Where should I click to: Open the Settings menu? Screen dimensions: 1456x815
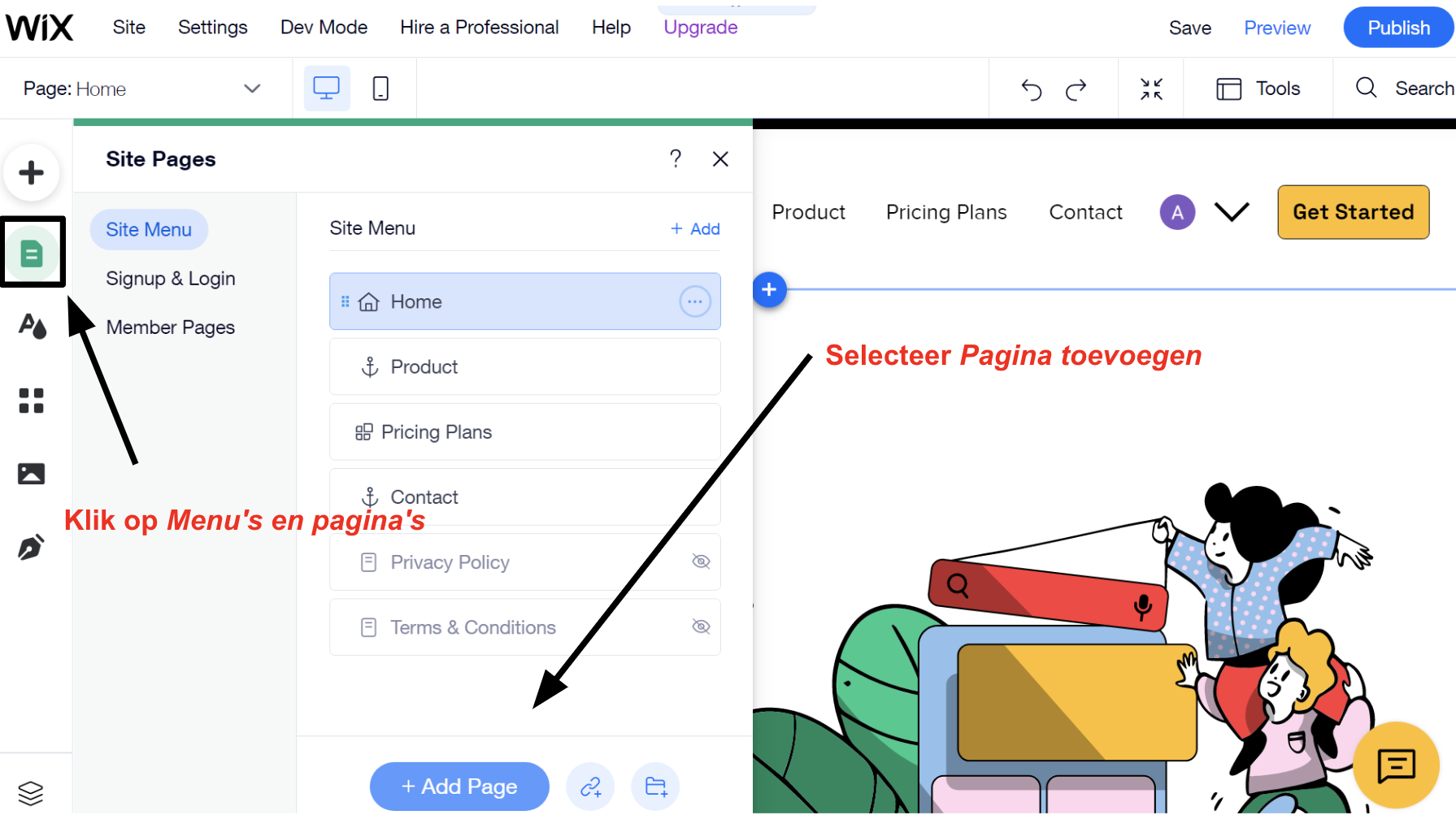(212, 28)
